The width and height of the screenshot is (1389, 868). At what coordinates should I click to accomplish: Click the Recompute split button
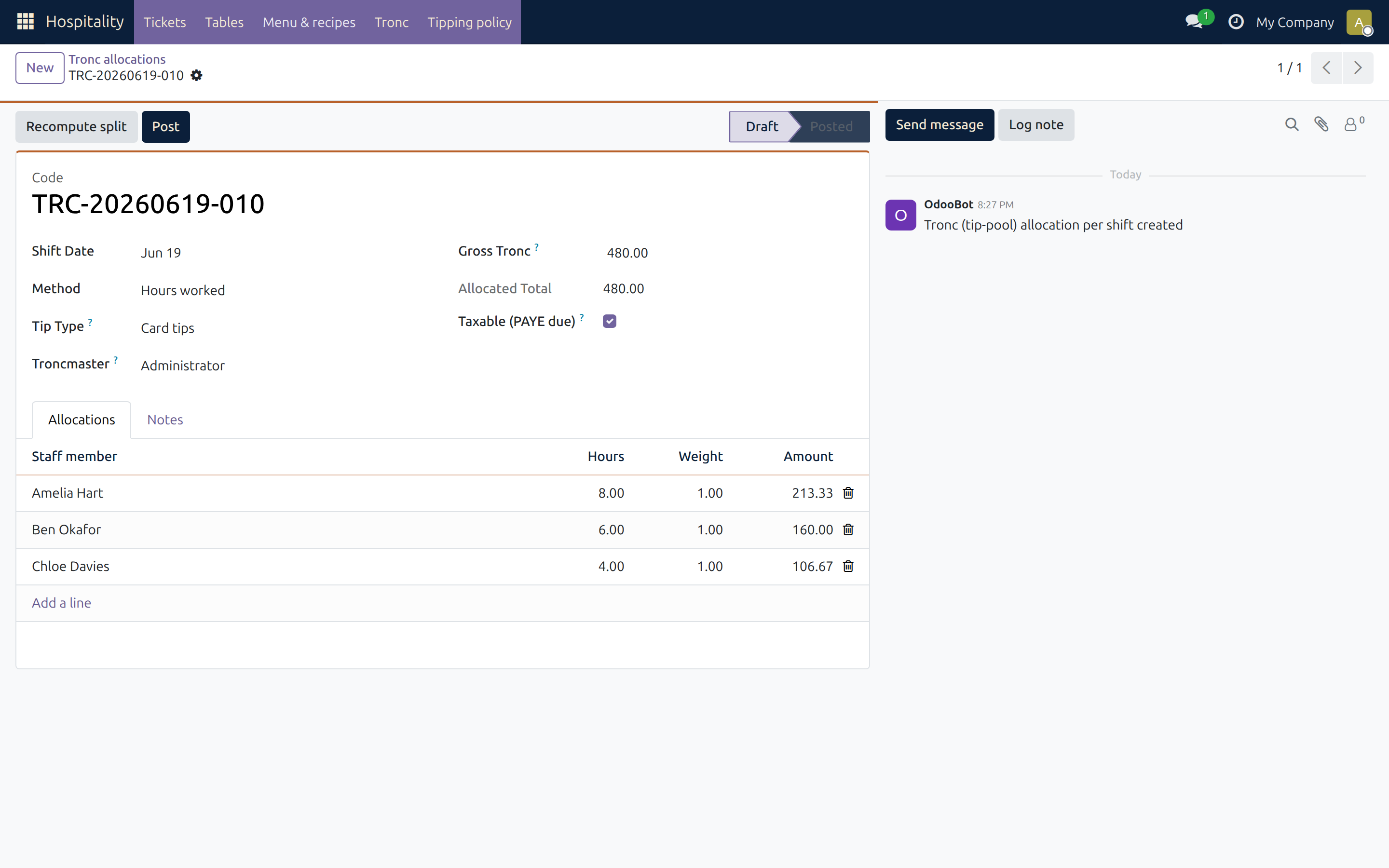click(x=76, y=126)
